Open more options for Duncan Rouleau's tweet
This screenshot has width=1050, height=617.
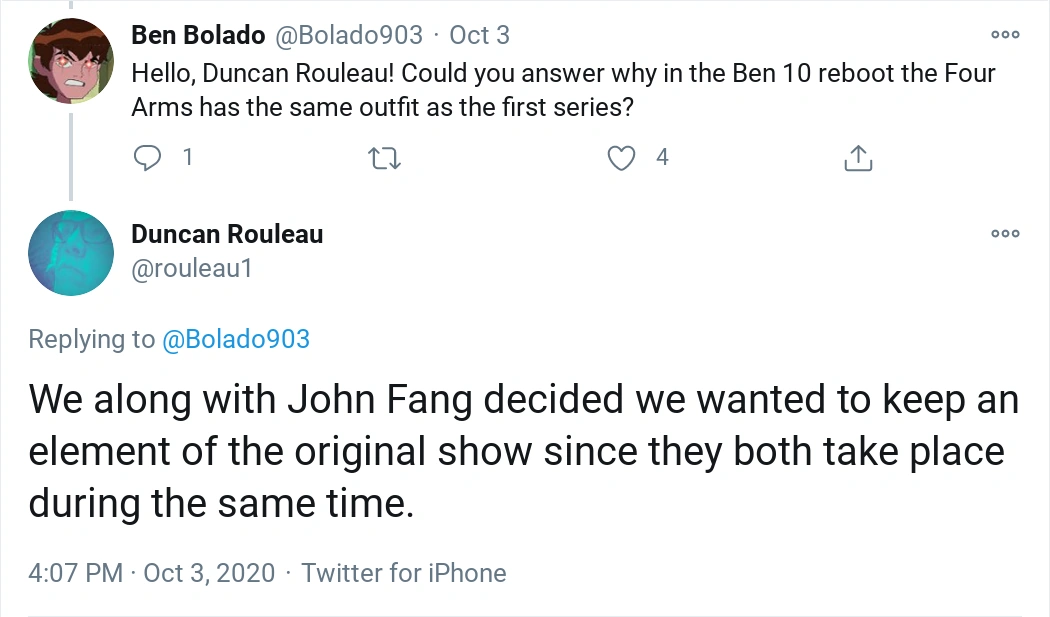point(1005,234)
